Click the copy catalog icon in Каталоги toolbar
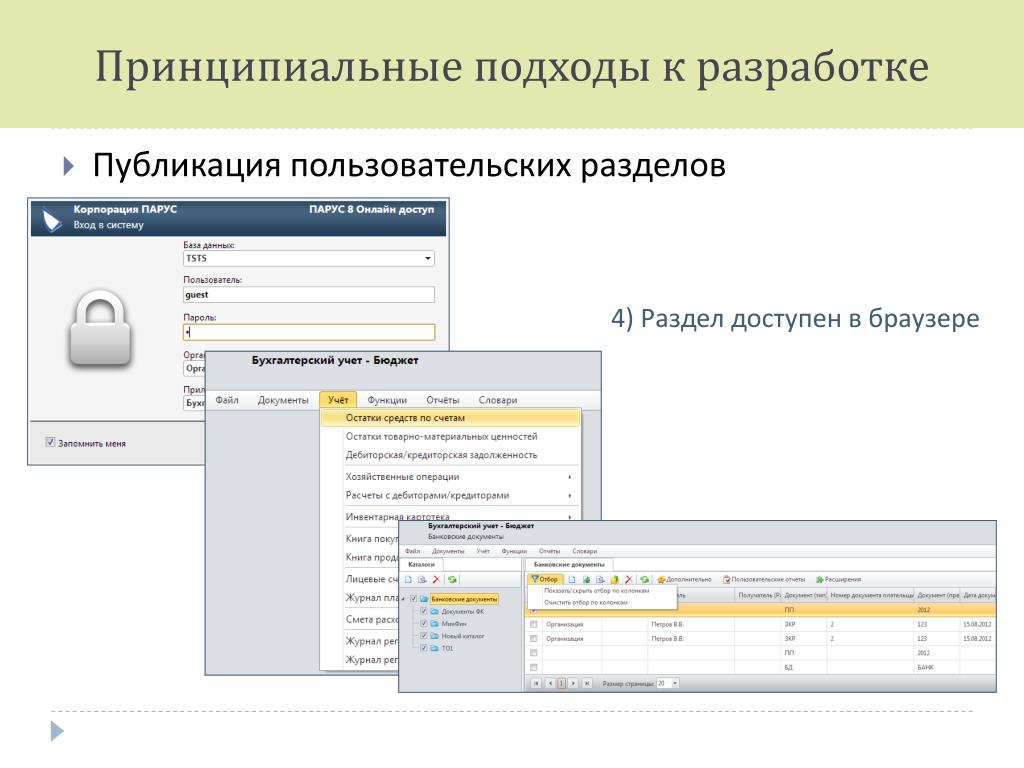This screenshot has width=1024, height=768. point(423,579)
